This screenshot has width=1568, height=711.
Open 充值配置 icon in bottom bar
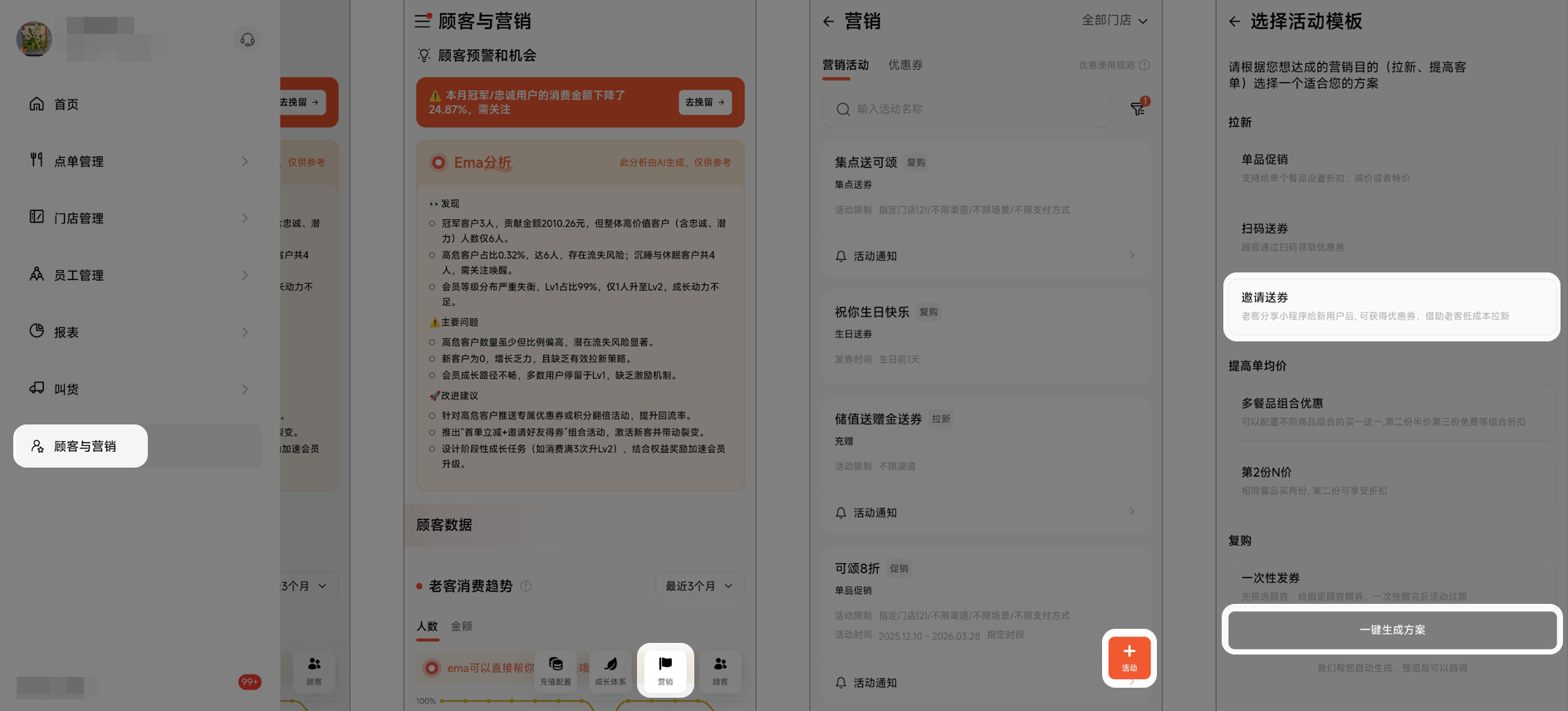tap(556, 669)
